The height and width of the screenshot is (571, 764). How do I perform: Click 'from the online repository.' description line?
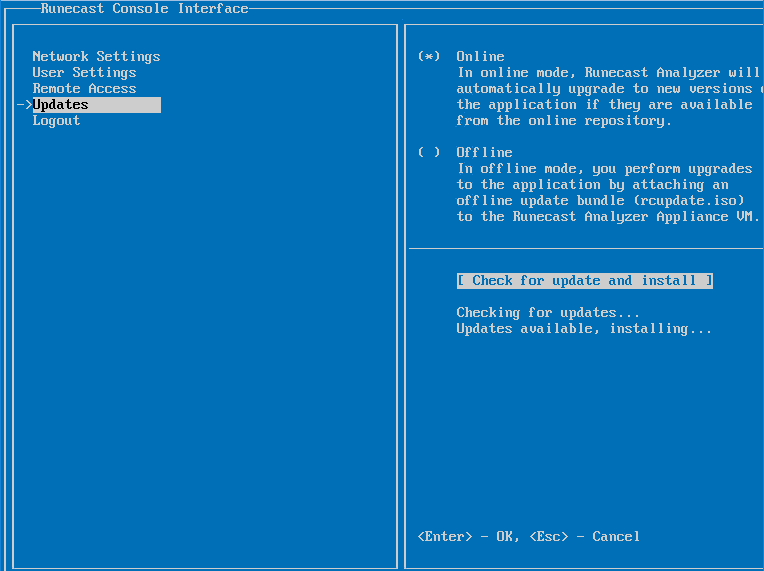564,121
